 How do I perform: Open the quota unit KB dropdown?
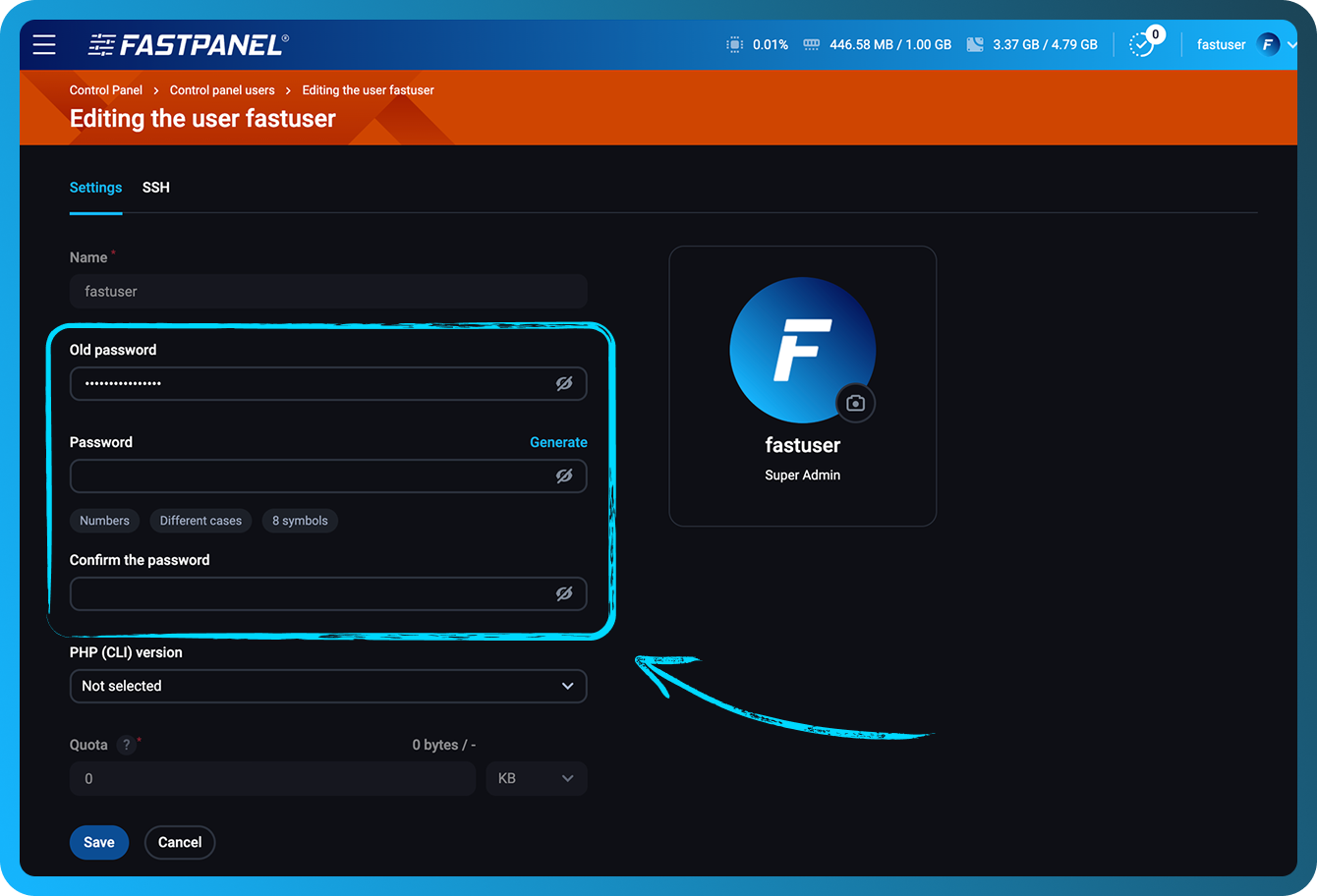click(537, 778)
